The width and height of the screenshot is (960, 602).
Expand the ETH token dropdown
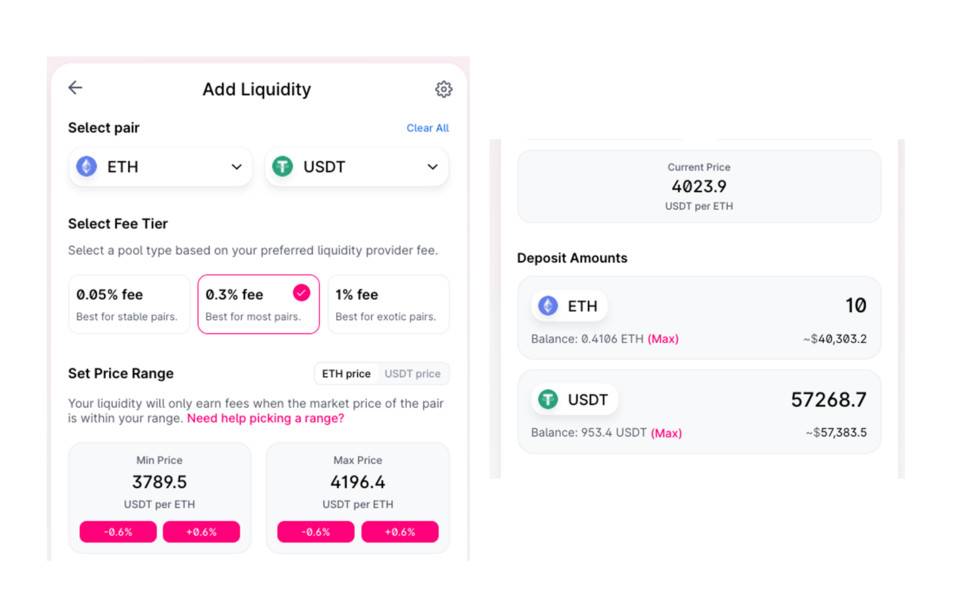coord(236,167)
